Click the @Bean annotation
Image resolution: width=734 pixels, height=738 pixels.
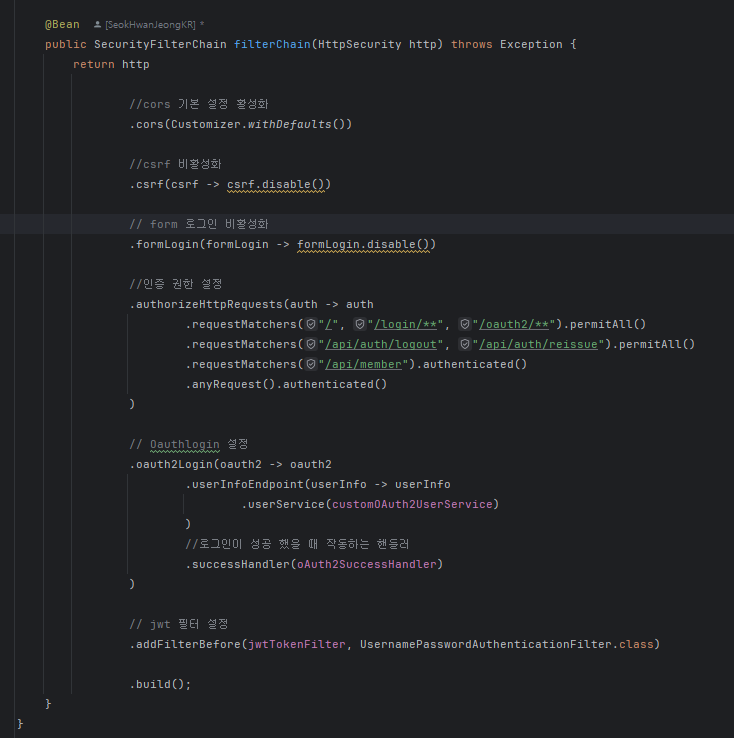pyautogui.click(x=62, y=24)
